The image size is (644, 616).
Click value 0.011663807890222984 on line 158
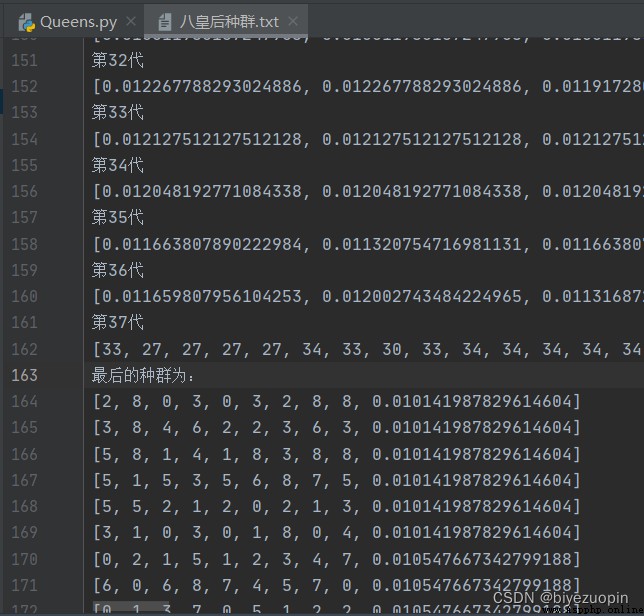click(x=201, y=244)
